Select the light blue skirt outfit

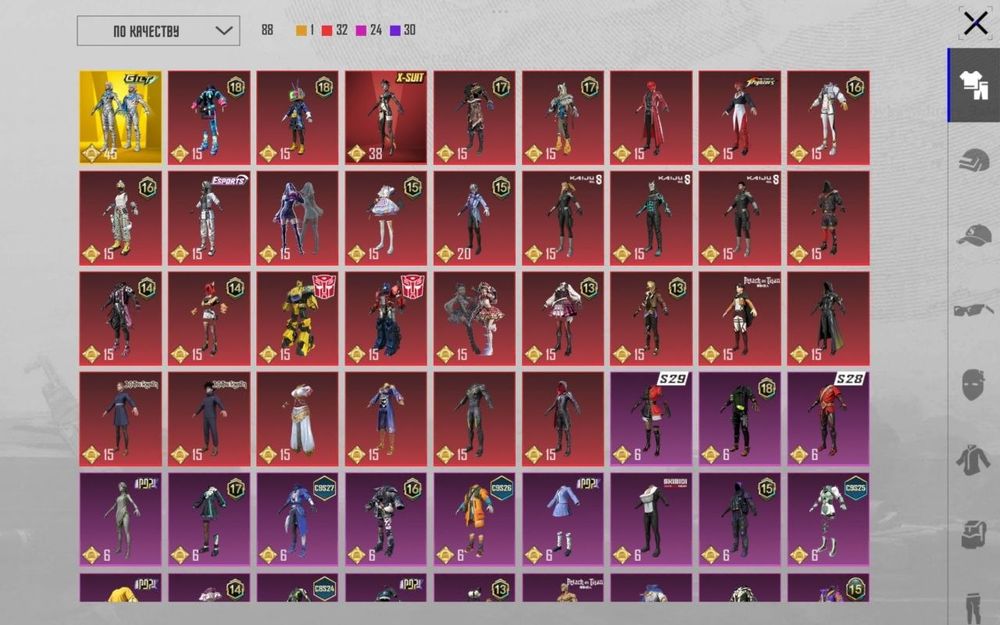coord(563,519)
